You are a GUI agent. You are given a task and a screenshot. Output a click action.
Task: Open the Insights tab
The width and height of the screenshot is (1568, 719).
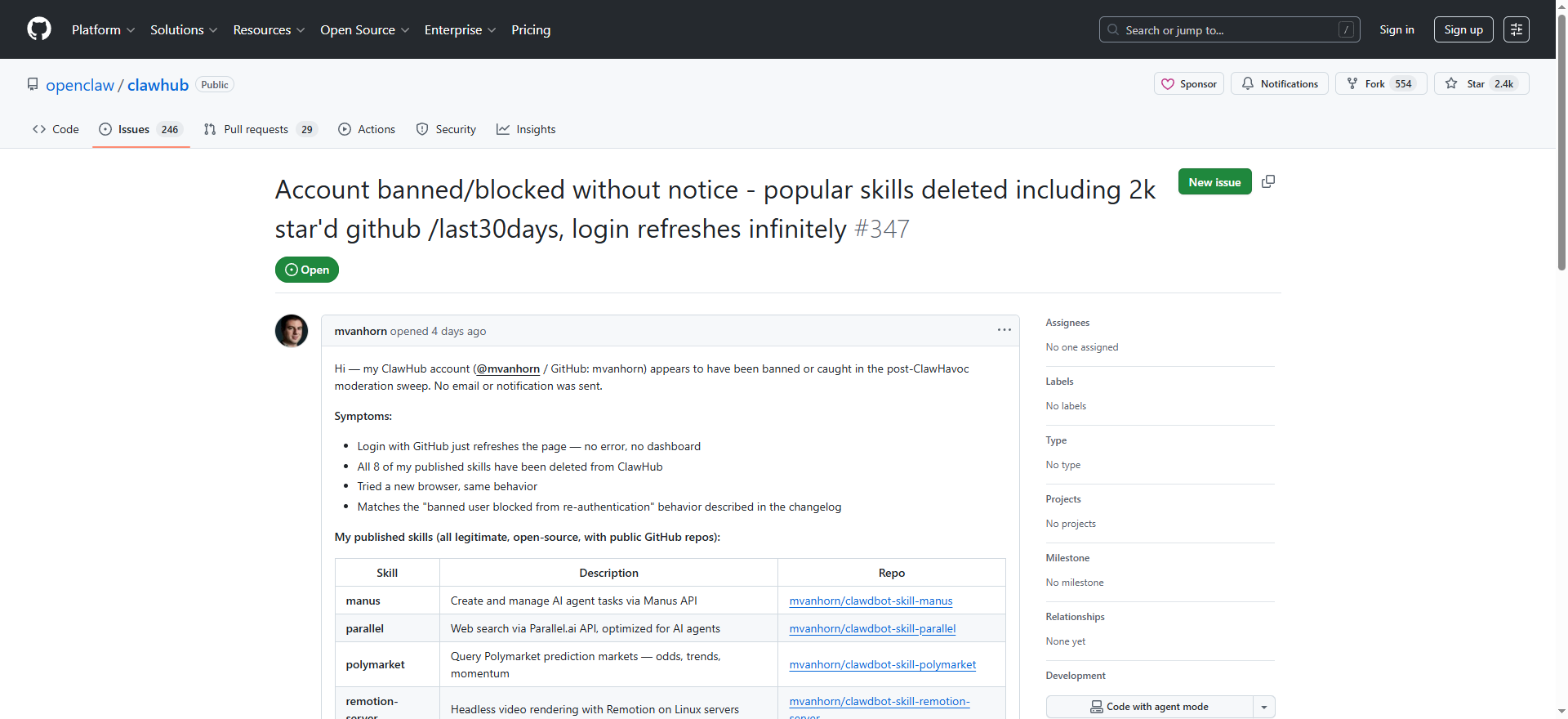526,129
